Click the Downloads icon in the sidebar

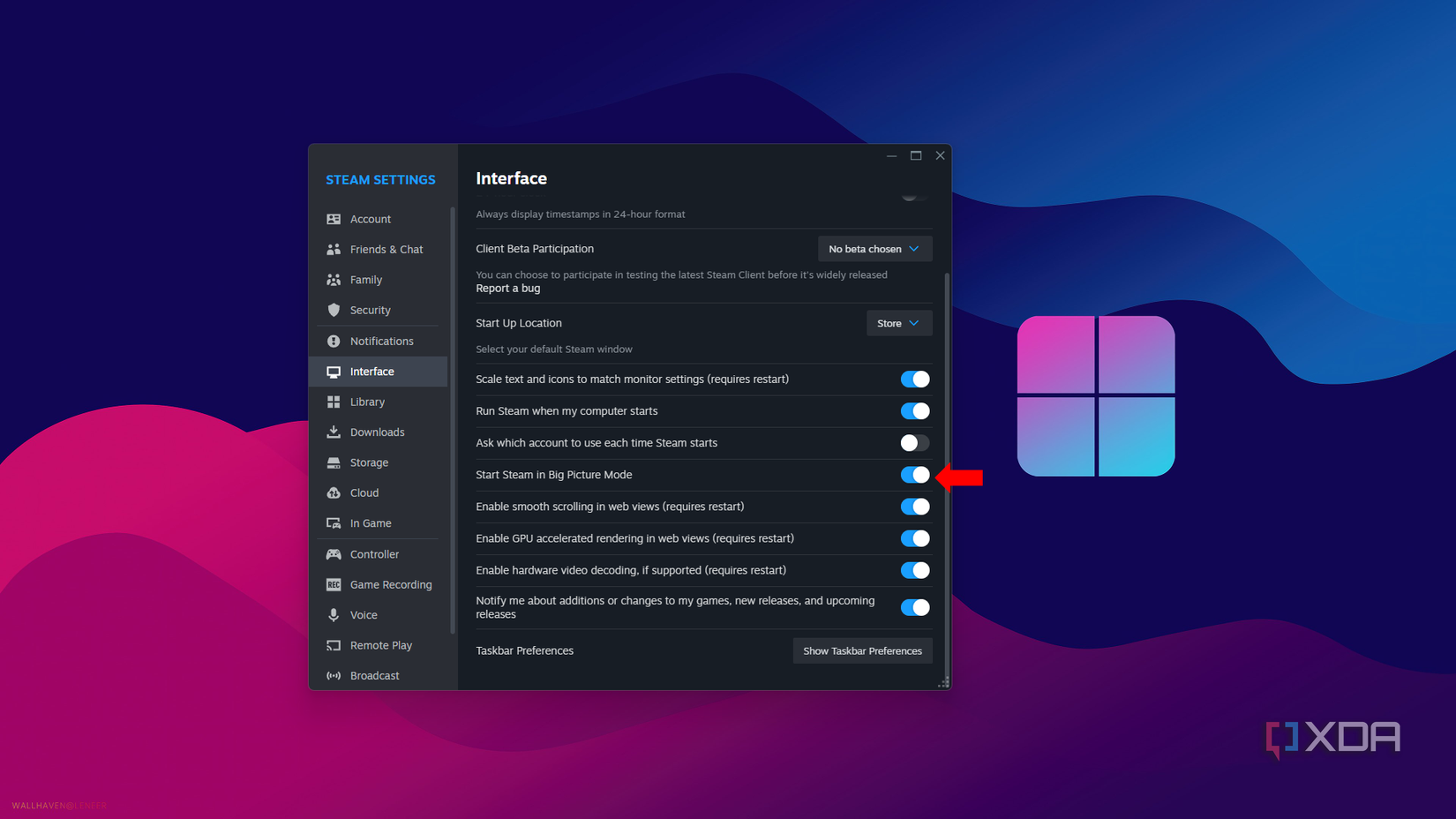point(334,432)
